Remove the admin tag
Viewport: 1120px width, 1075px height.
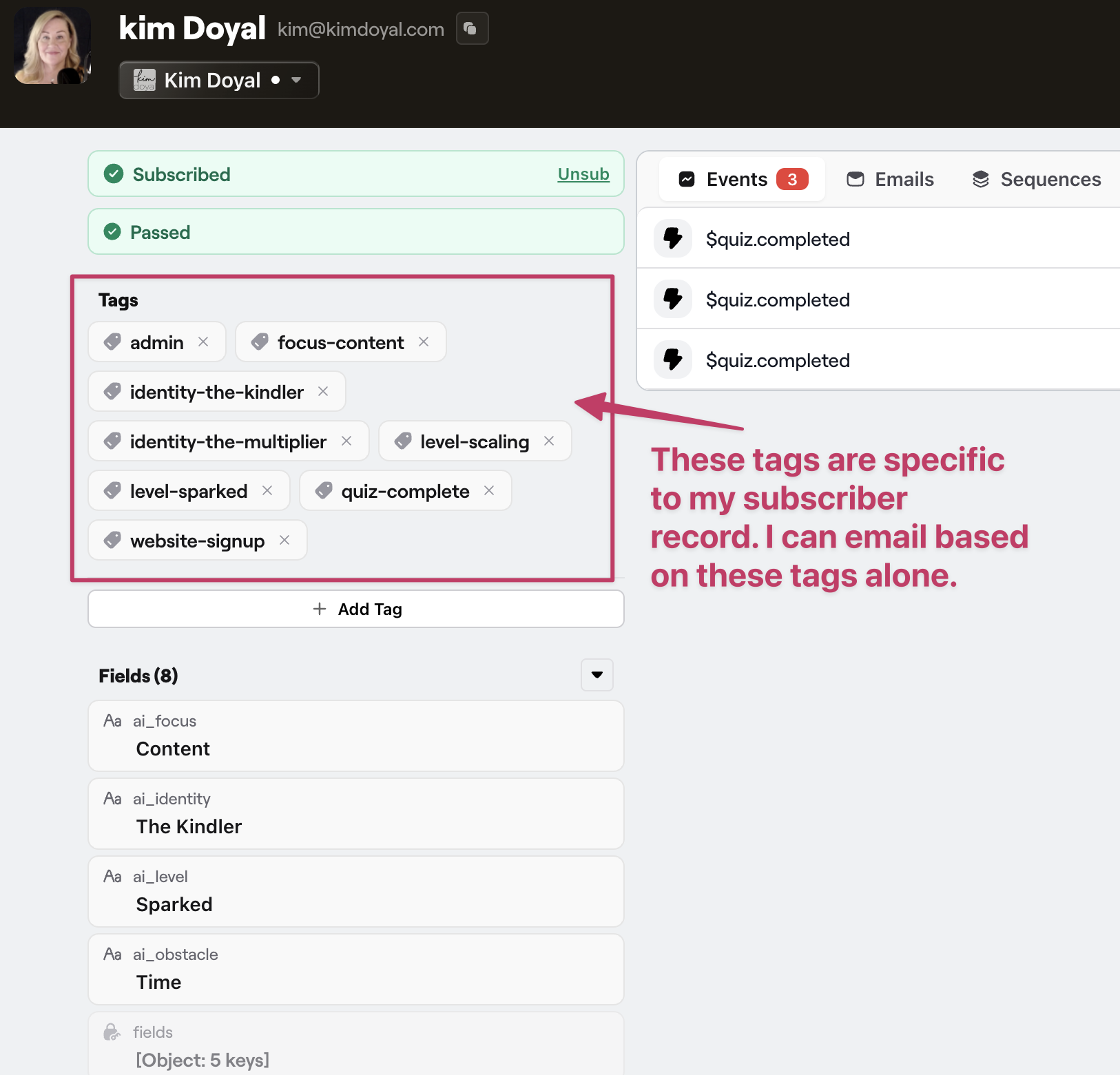[x=203, y=342]
